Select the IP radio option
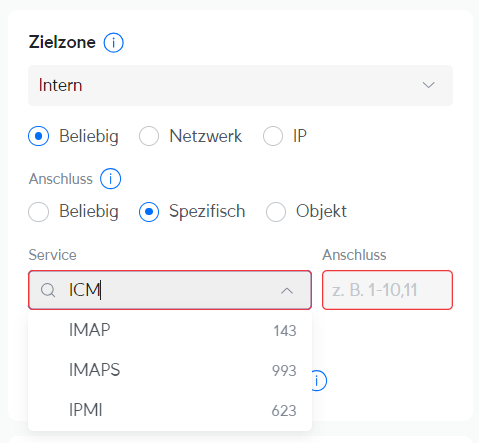Screen dimensions: 479x443 [273, 136]
